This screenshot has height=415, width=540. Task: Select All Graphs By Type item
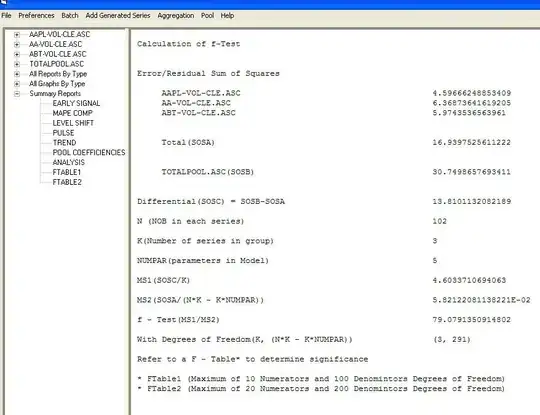pos(57,84)
